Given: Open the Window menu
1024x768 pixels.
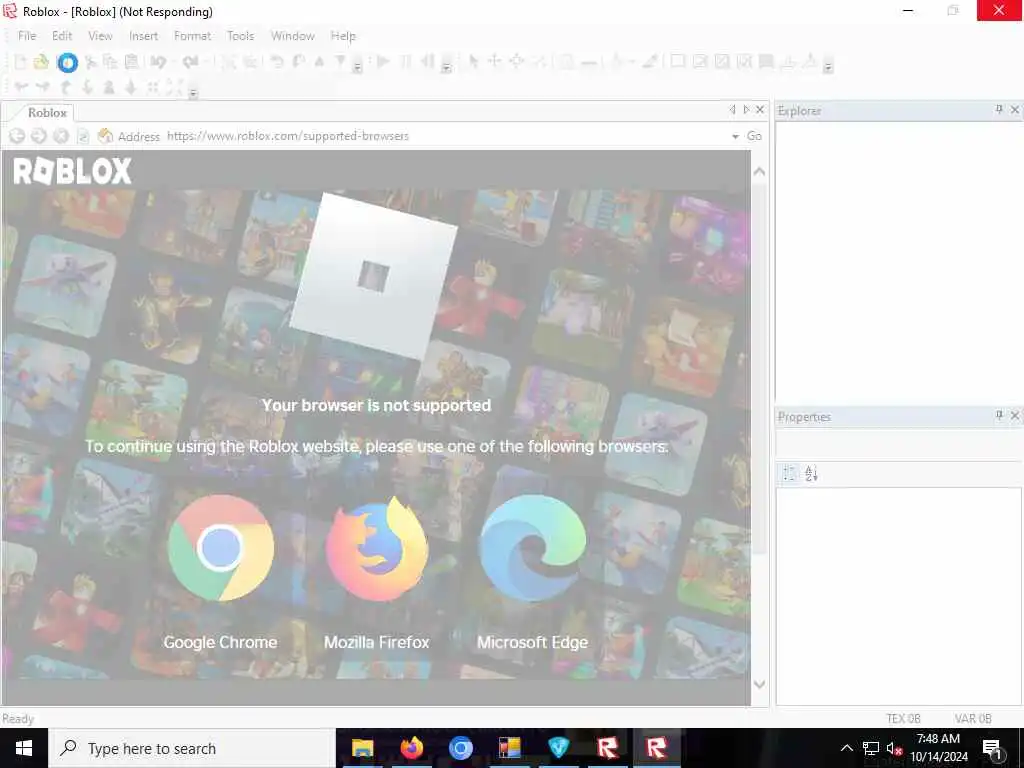Looking at the screenshot, I should click(293, 36).
